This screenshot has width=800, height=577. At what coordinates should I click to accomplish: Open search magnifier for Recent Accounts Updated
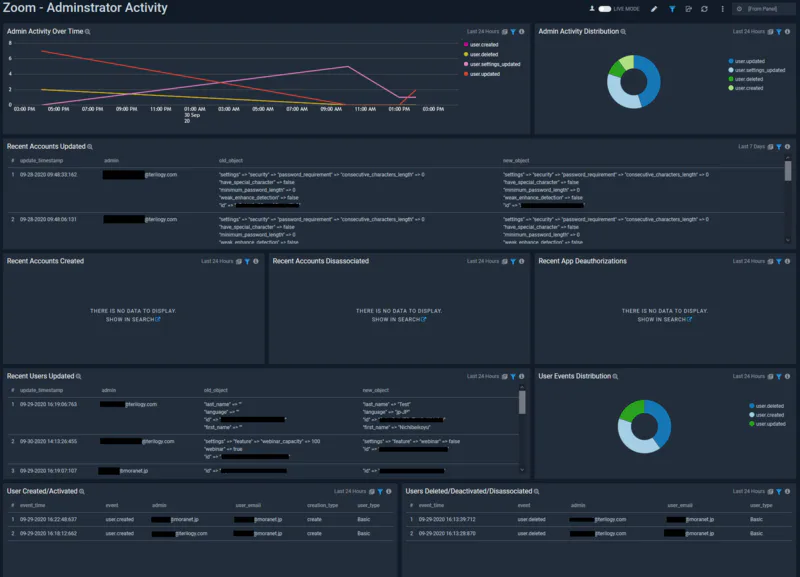pyautogui.click(x=90, y=147)
